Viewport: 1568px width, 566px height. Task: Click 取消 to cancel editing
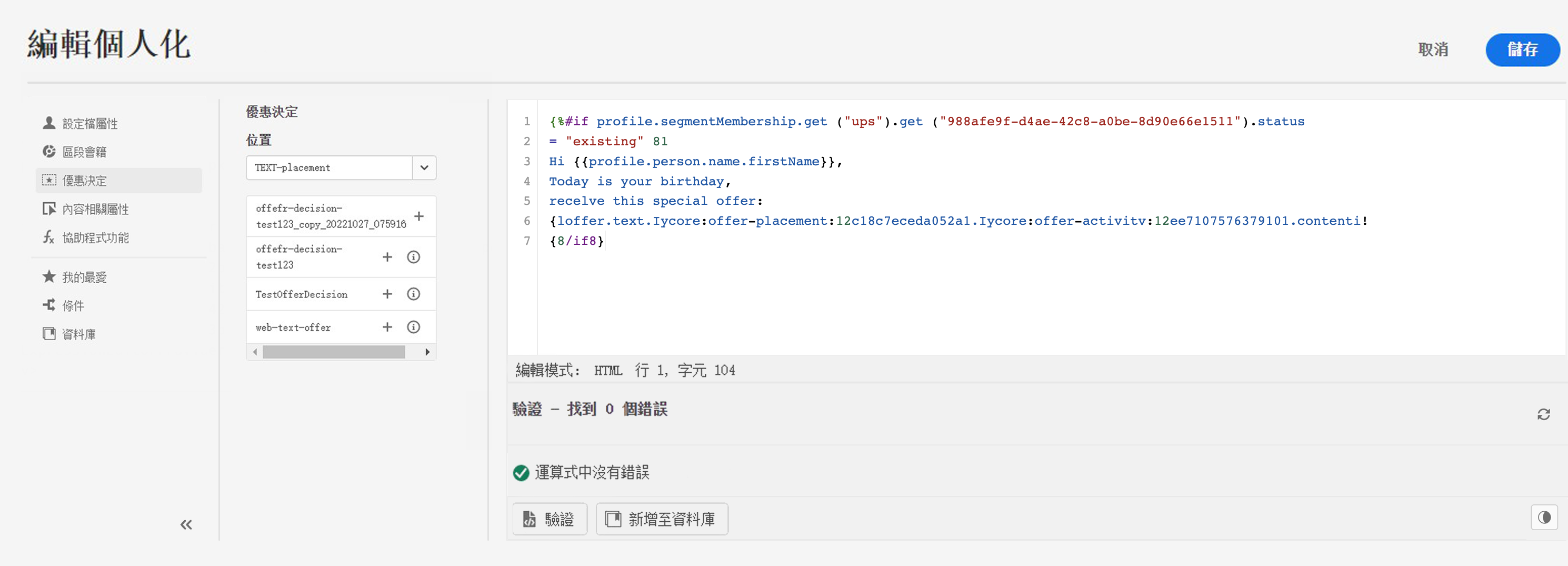1433,49
